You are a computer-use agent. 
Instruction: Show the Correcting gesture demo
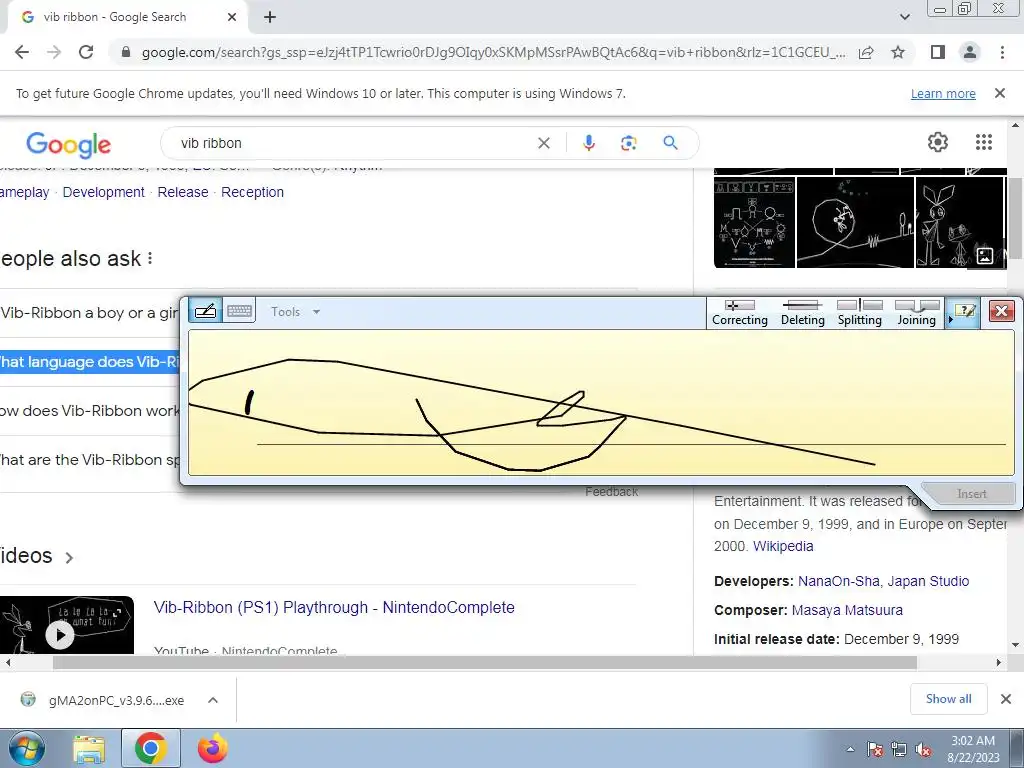tap(739, 313)
